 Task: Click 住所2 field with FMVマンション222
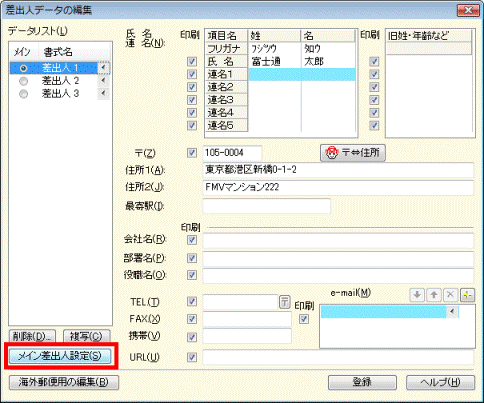(x=338, y=188)
